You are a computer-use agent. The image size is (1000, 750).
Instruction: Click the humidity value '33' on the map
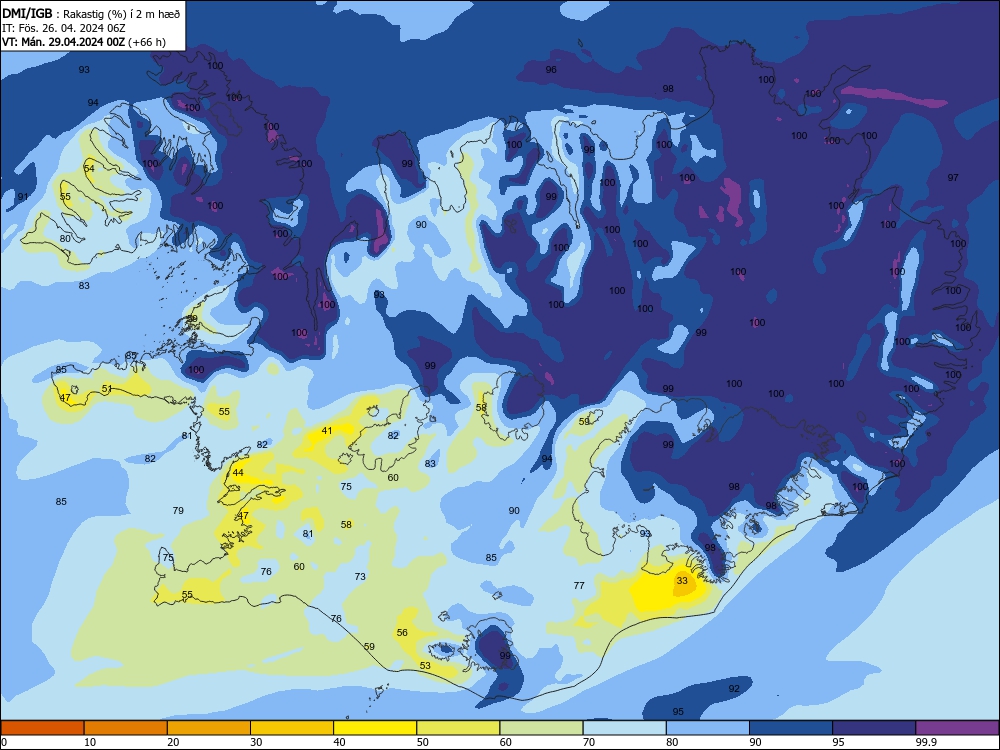[682, 580]
